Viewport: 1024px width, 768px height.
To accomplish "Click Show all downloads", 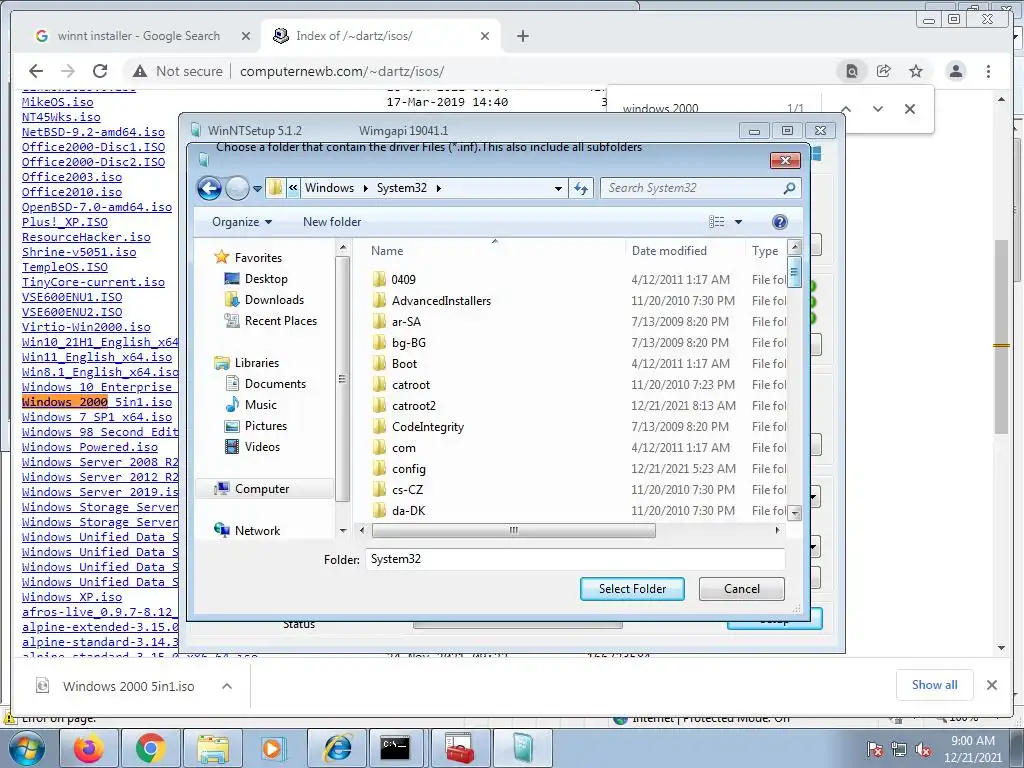I will [935, 685].
